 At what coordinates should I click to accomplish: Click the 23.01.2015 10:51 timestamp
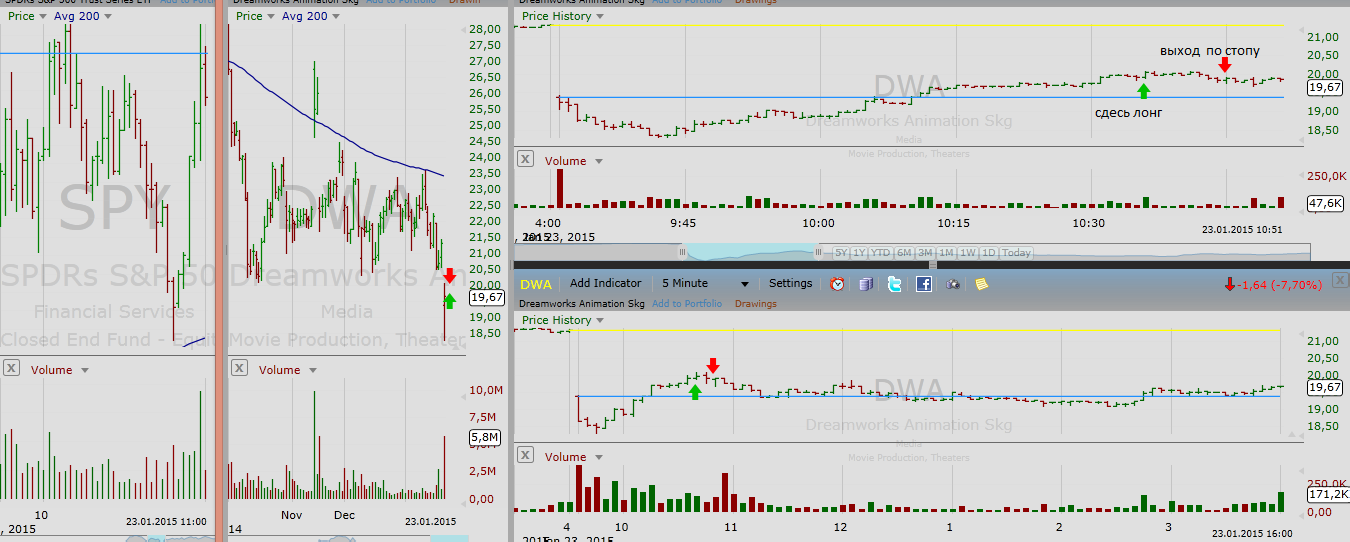(1242, 230)
